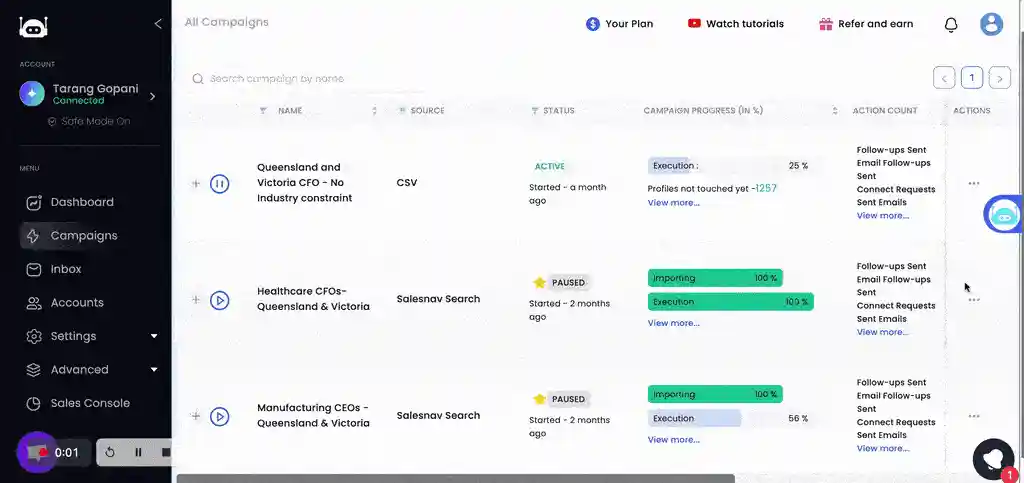Open Your Plan link
This screenshot has width=1024, height=483.
619,24
